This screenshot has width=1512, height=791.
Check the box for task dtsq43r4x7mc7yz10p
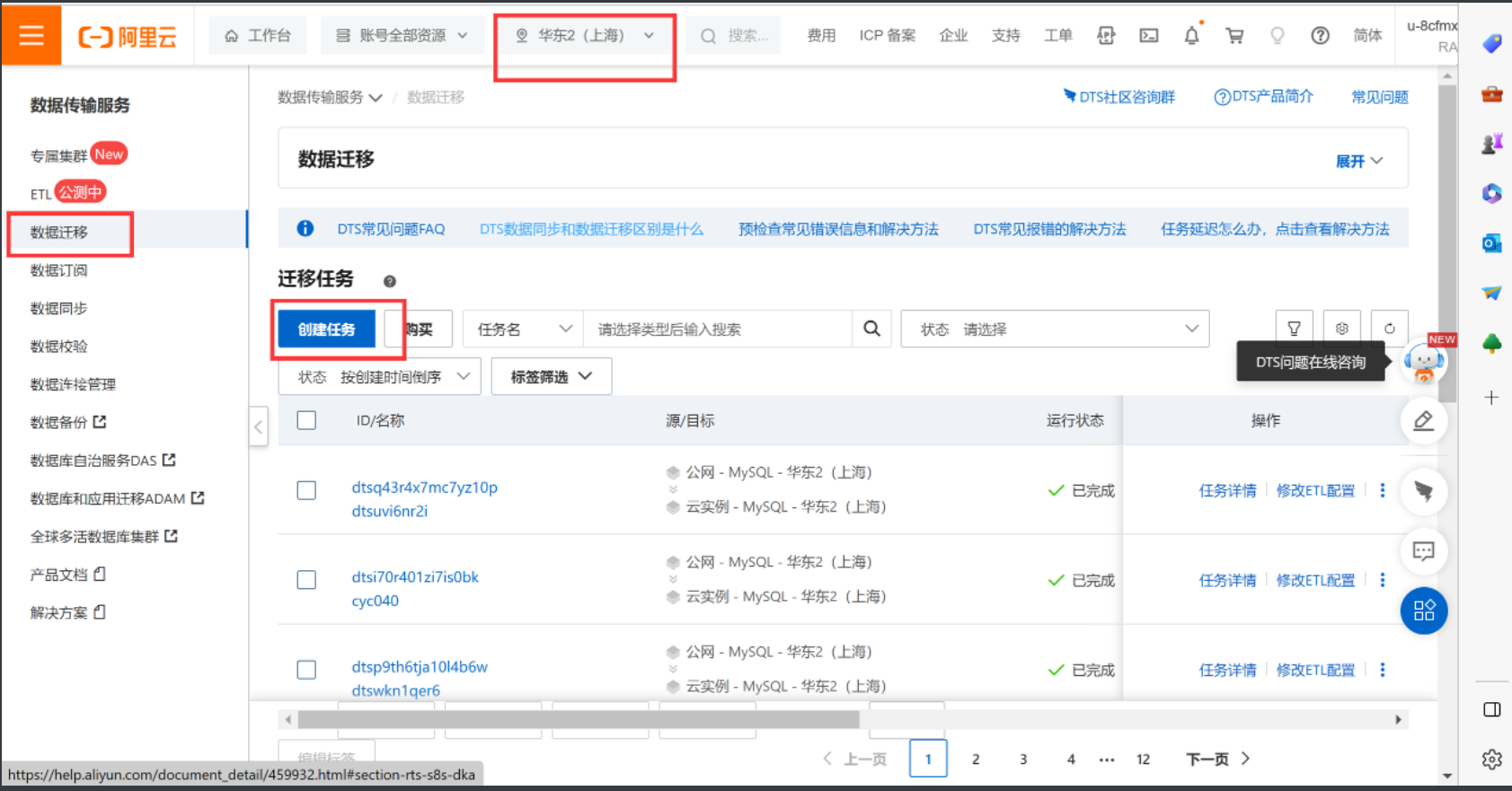(x=306, y=490)
